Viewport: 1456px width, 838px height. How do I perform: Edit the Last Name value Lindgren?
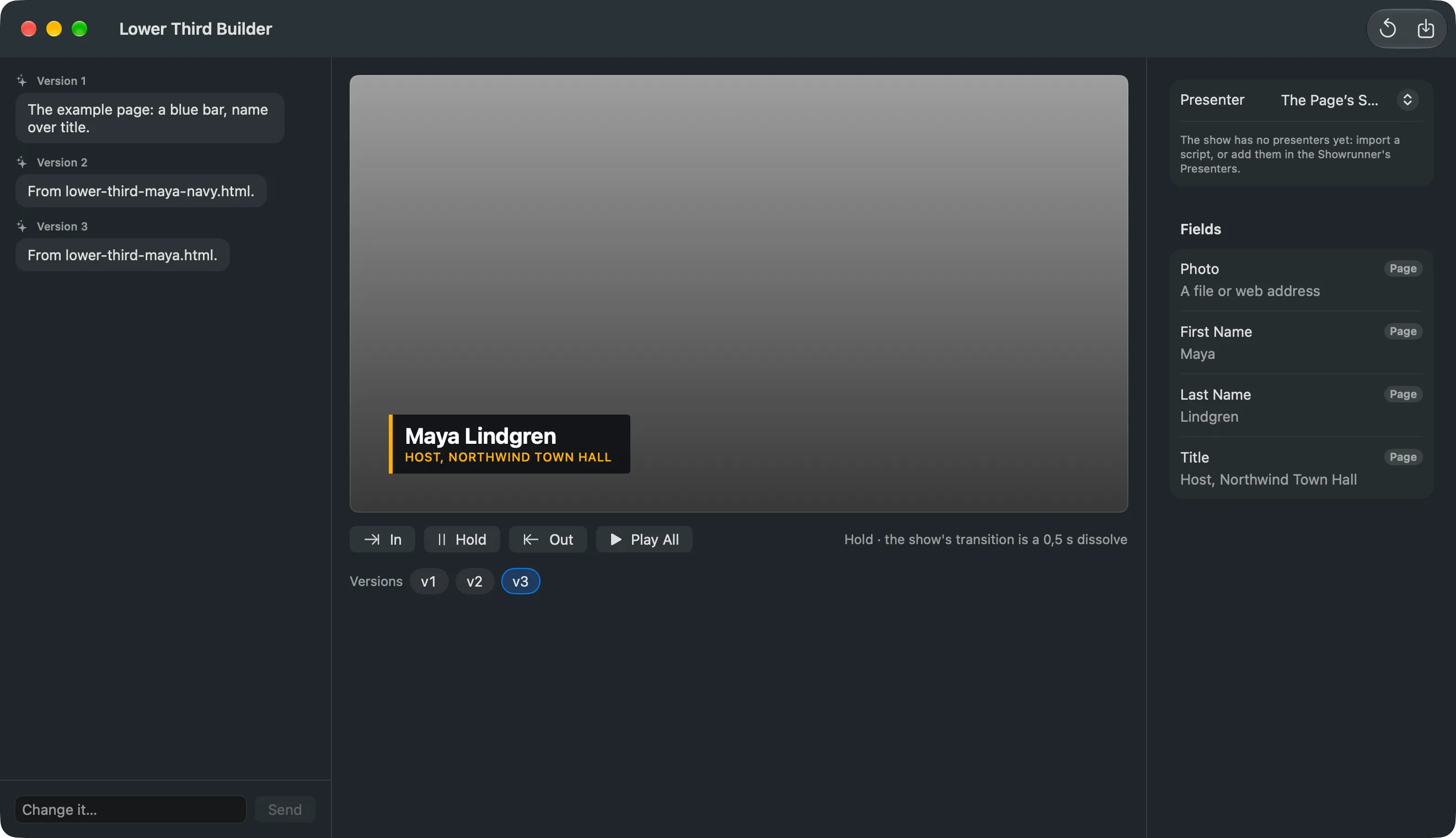tap(1209, 417)
